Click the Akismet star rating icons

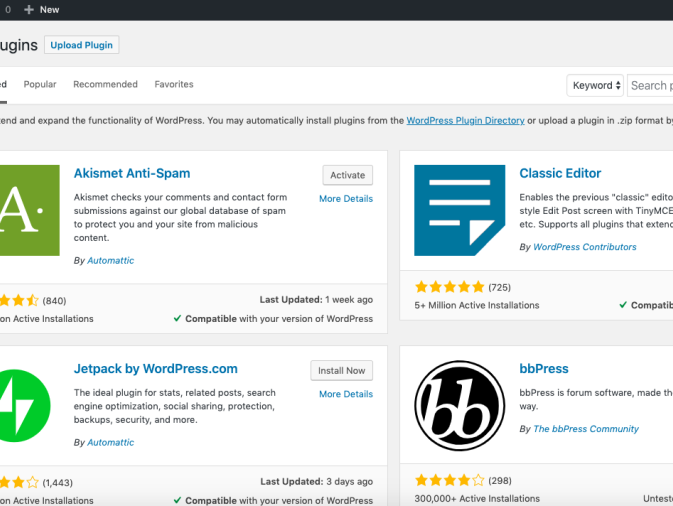[x=19, y=300]
